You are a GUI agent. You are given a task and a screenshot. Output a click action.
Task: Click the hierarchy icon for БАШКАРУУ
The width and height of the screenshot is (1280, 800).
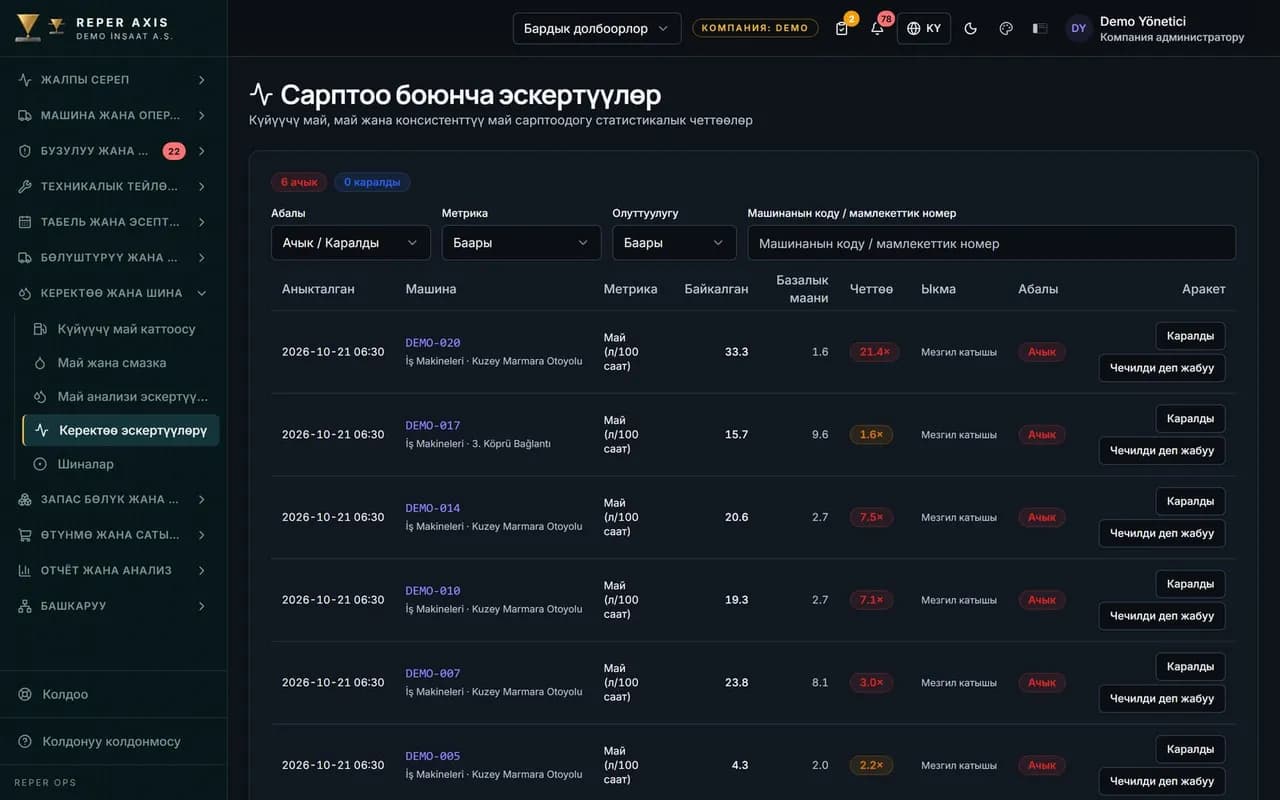click(25, 606)
